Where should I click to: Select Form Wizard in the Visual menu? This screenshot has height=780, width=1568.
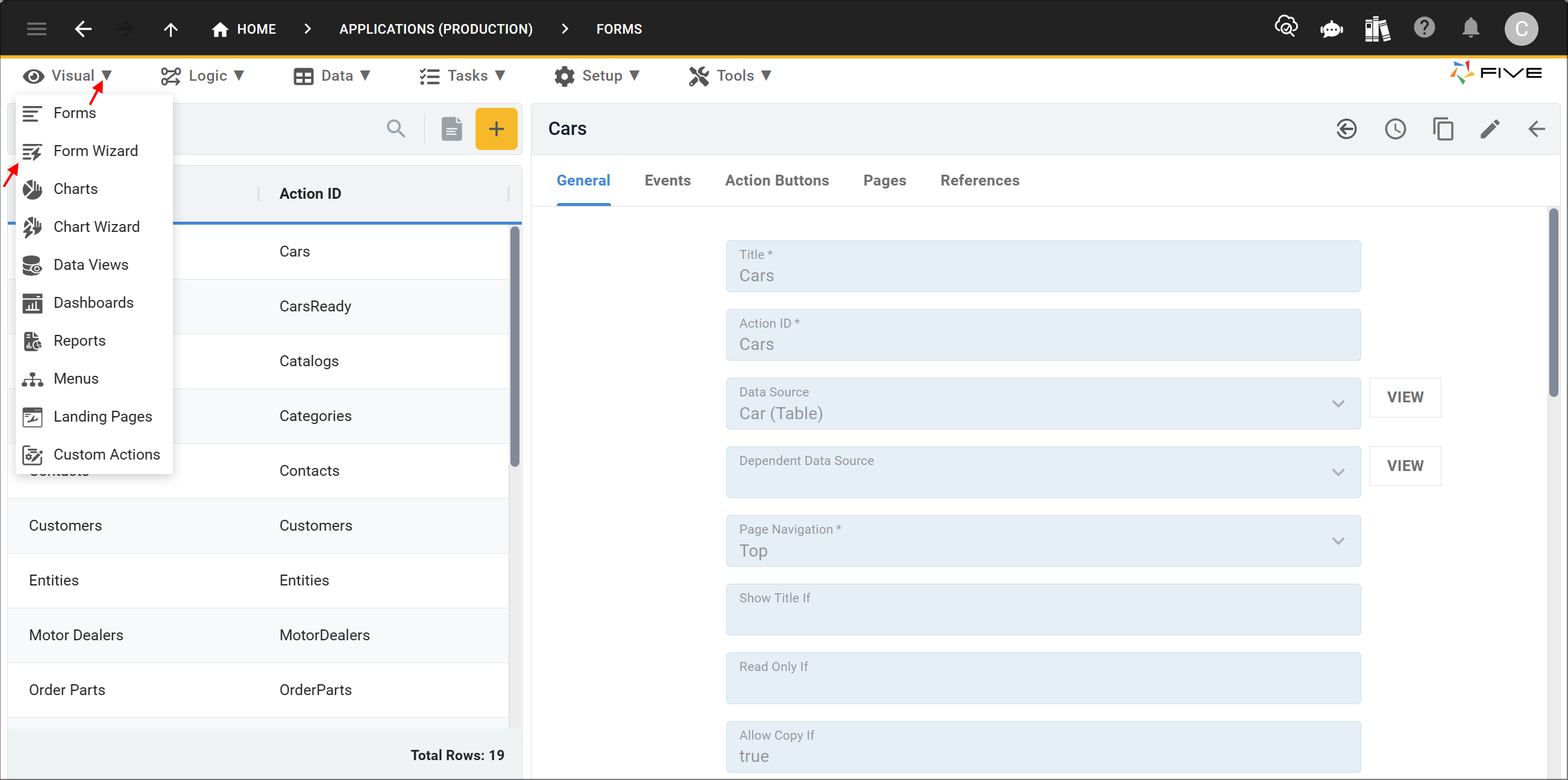95,151
